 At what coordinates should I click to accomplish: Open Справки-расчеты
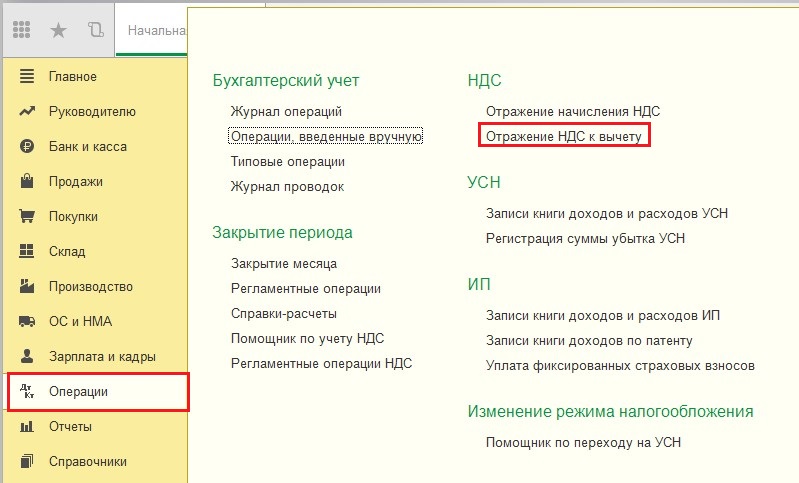pyautogui.click(x=283, y=313)
